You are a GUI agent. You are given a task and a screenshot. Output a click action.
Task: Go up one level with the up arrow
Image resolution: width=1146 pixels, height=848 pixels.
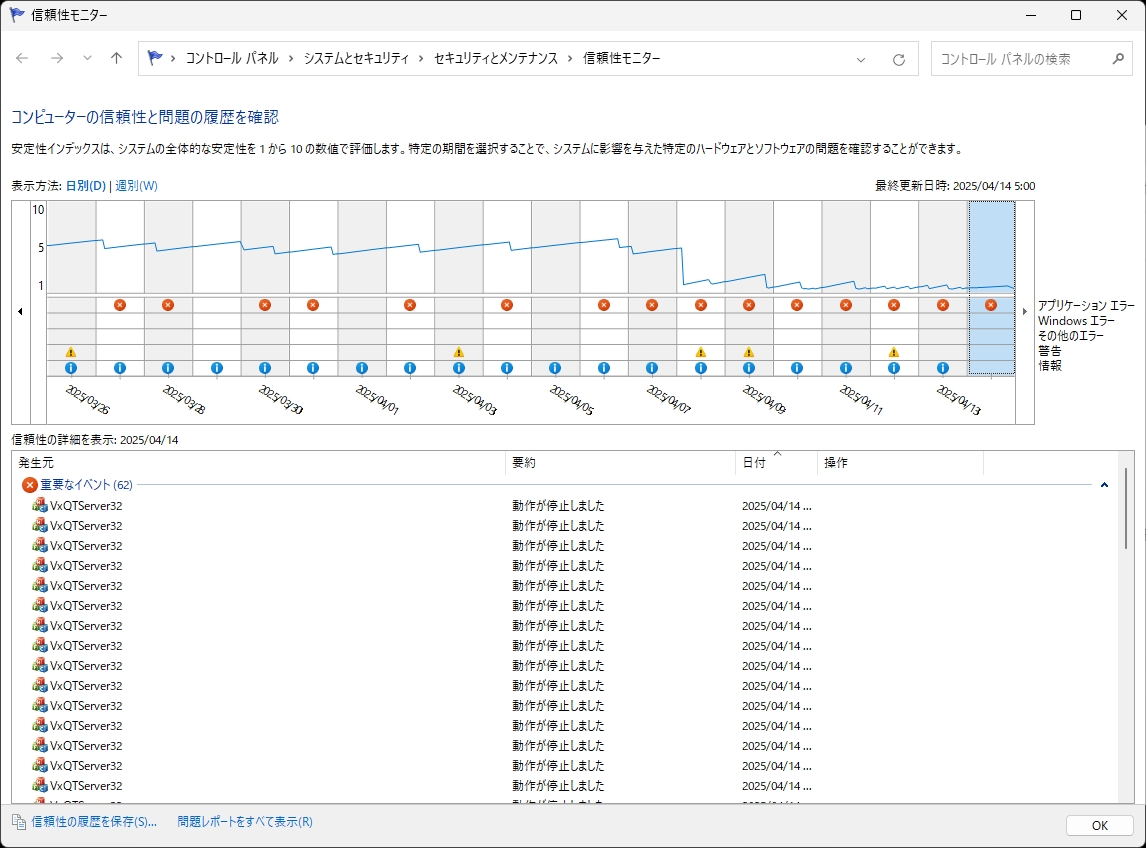117,59
